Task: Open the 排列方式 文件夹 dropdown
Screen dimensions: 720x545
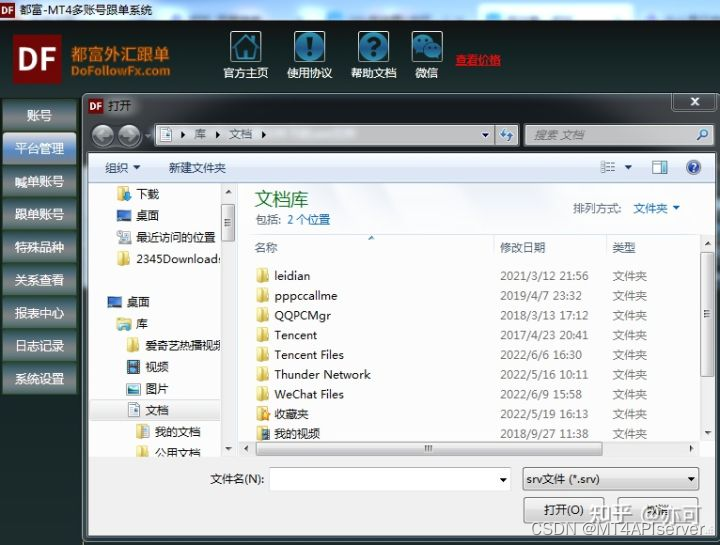Action: (x=657, y=208)
